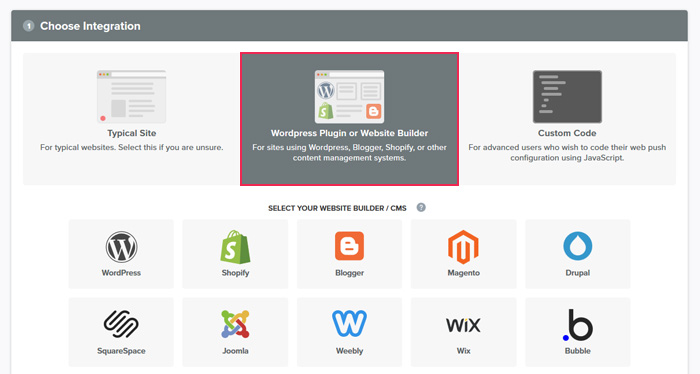Select the SquareSpace logo icon

tap(121, 324)
